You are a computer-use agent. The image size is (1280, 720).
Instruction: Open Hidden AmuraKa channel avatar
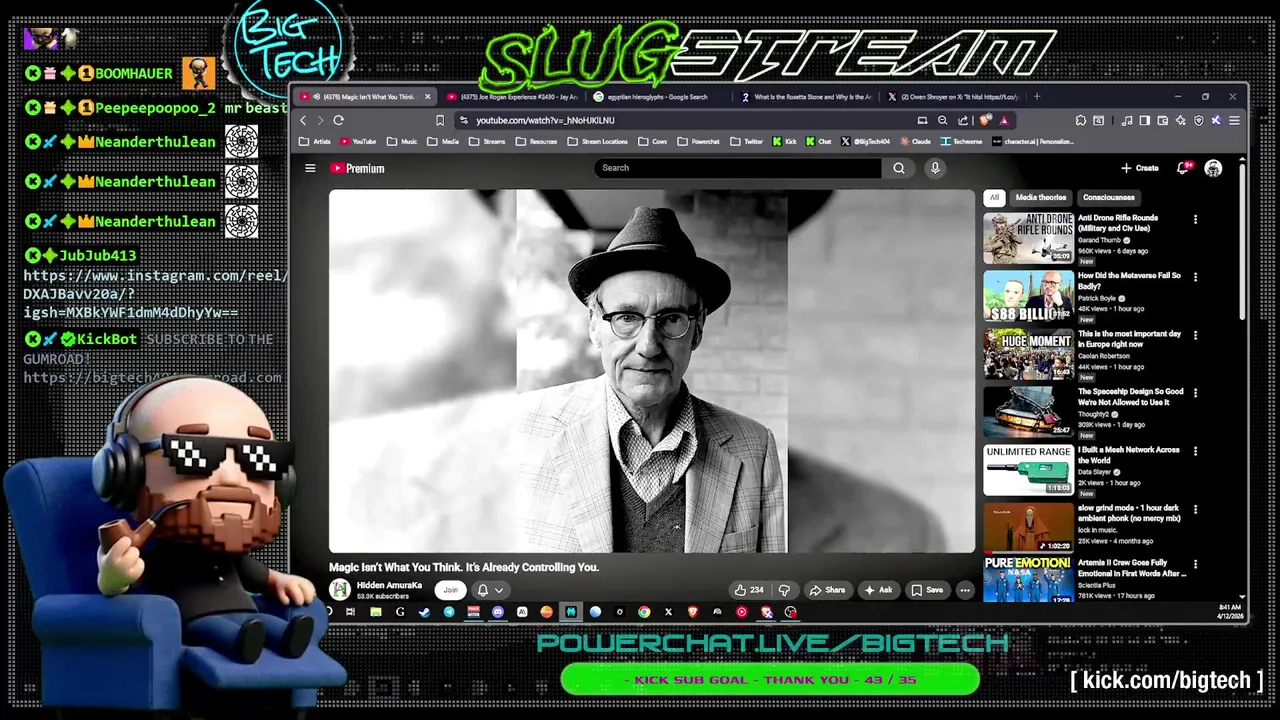[x=340, y=590]
